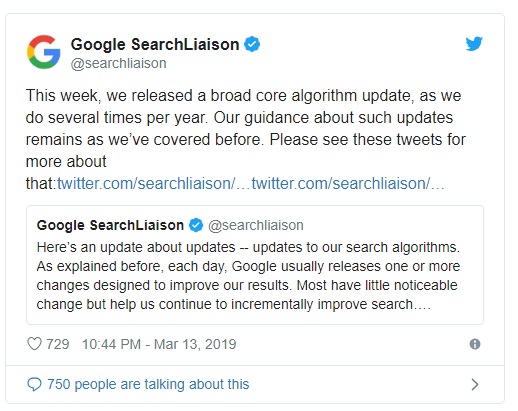Click the quoted tweet card border area

click(255, 265)
